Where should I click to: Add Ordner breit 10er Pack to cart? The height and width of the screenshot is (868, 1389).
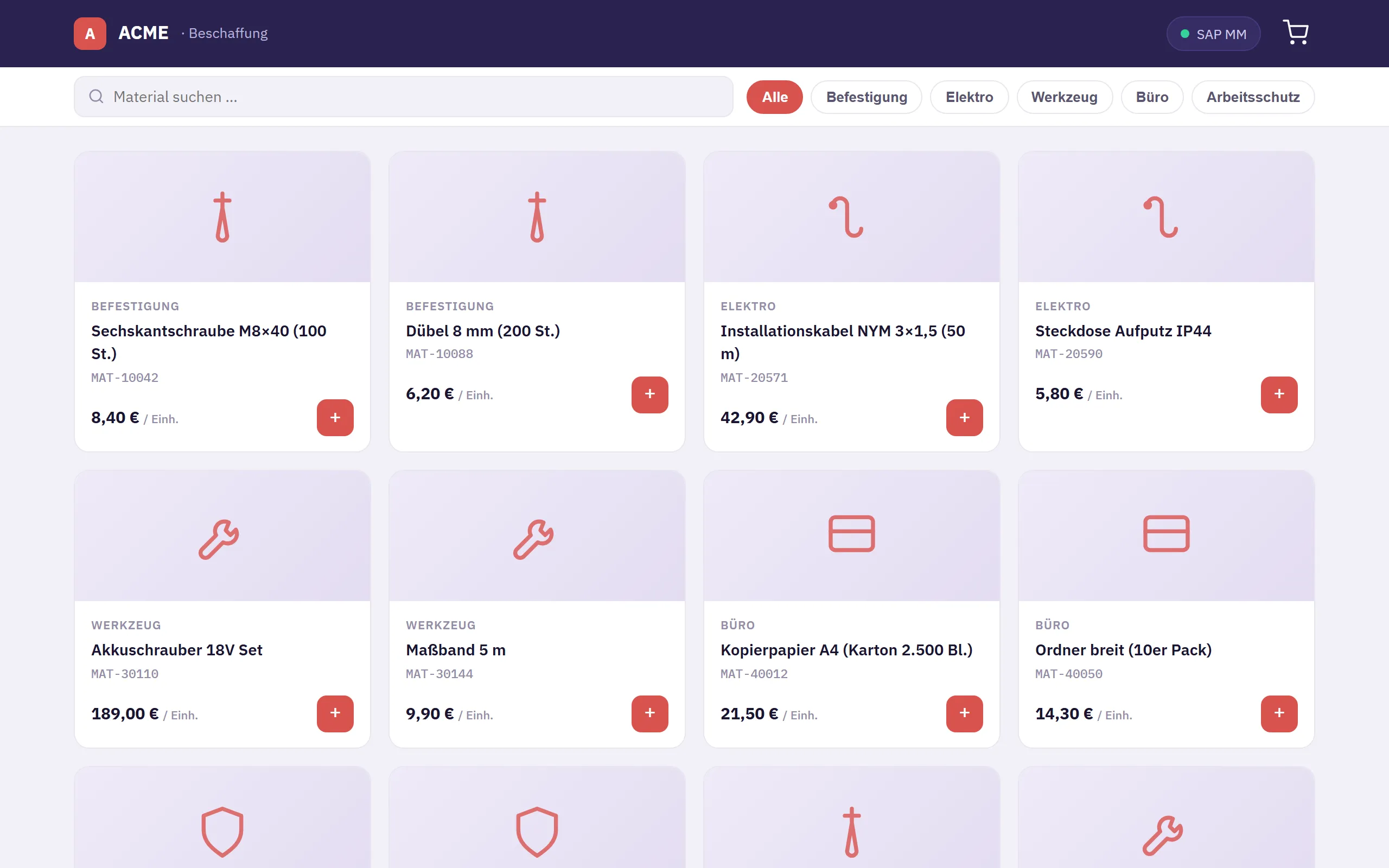click(1279, 713)
